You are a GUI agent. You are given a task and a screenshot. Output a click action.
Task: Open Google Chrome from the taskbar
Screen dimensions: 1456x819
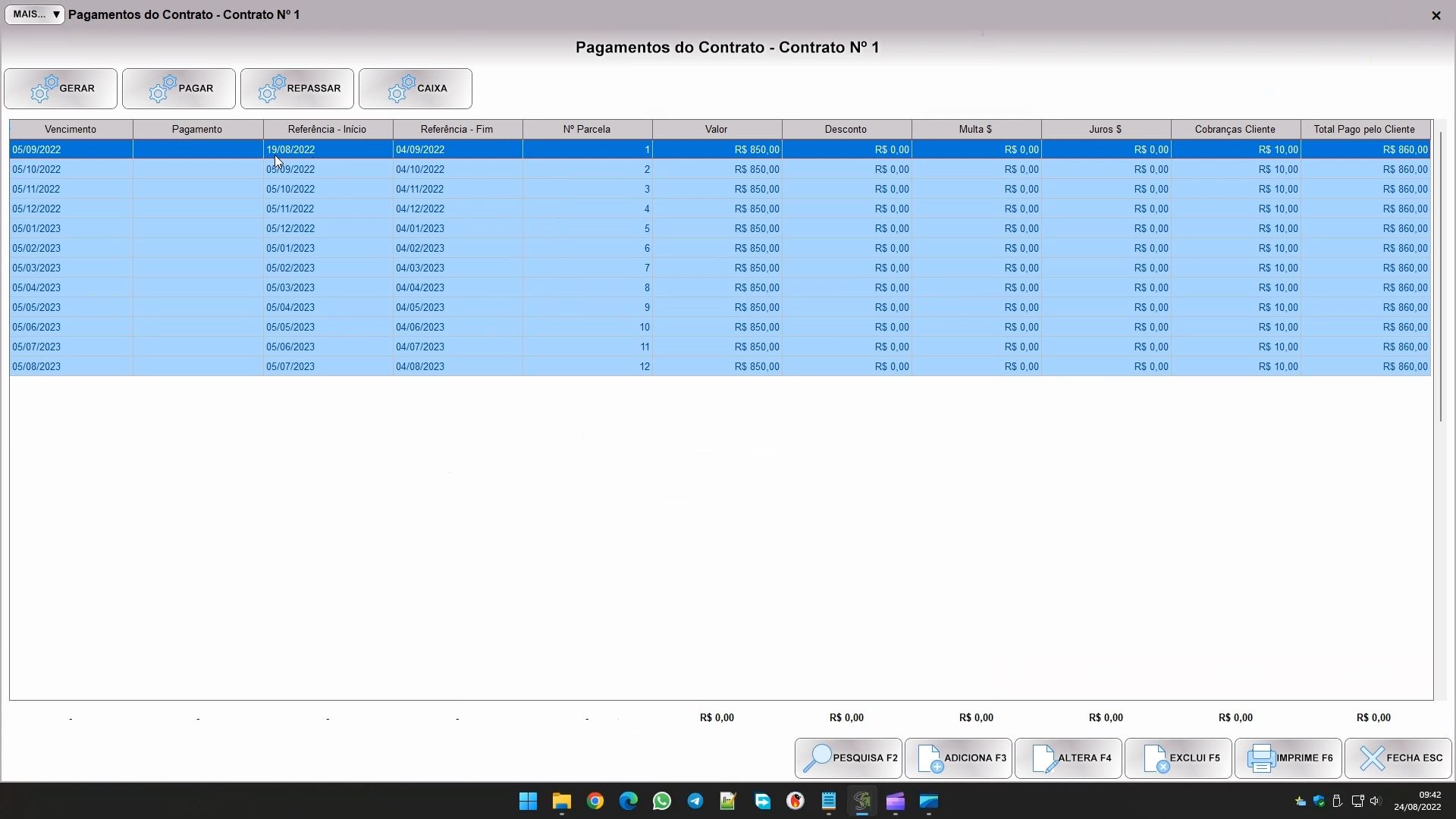595,802
